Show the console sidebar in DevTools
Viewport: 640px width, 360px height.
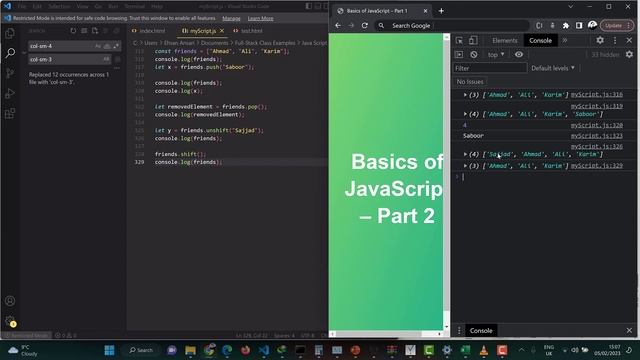tap(459, 55)
